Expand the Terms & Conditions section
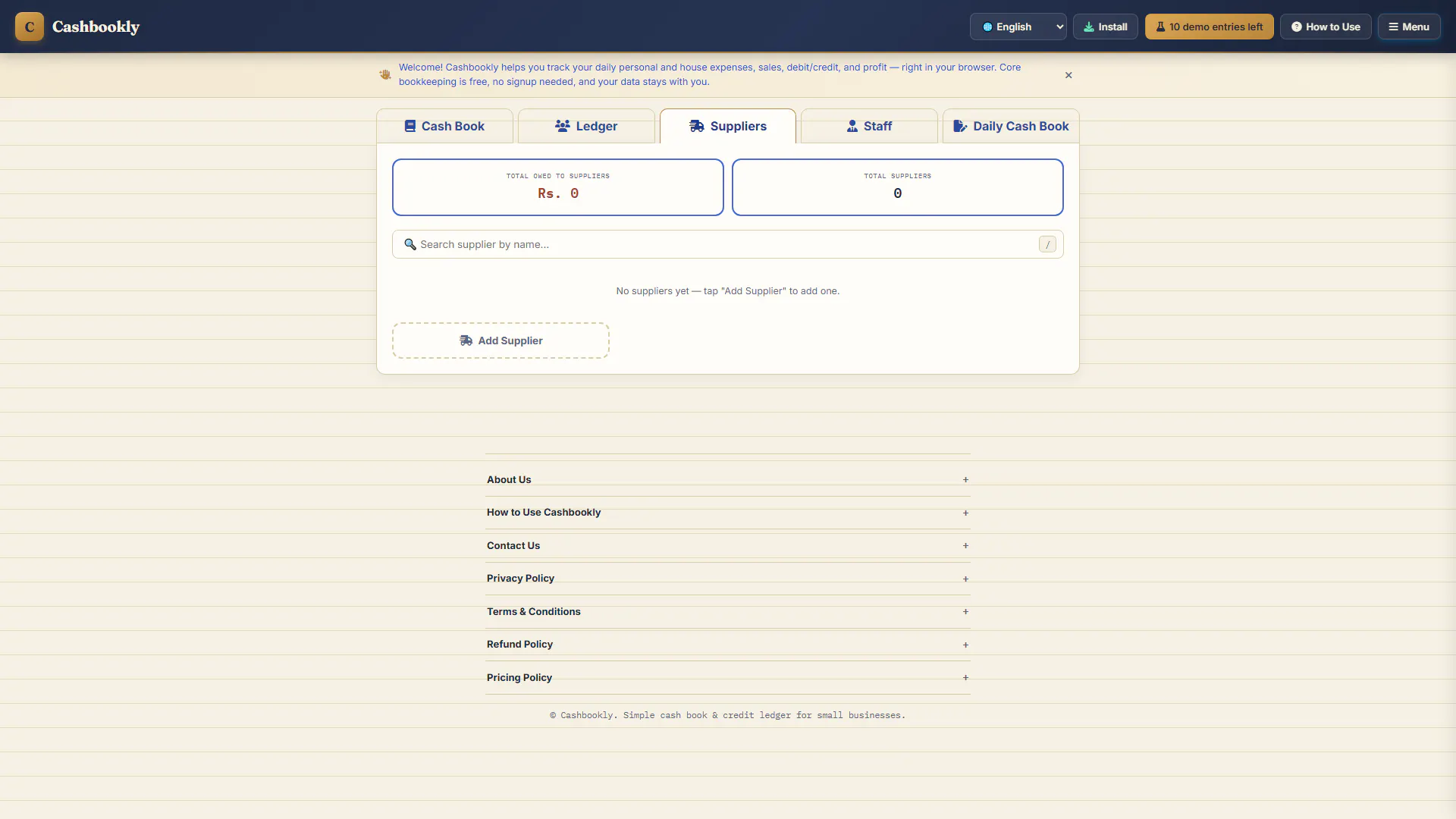 click(x=728, y=612)
